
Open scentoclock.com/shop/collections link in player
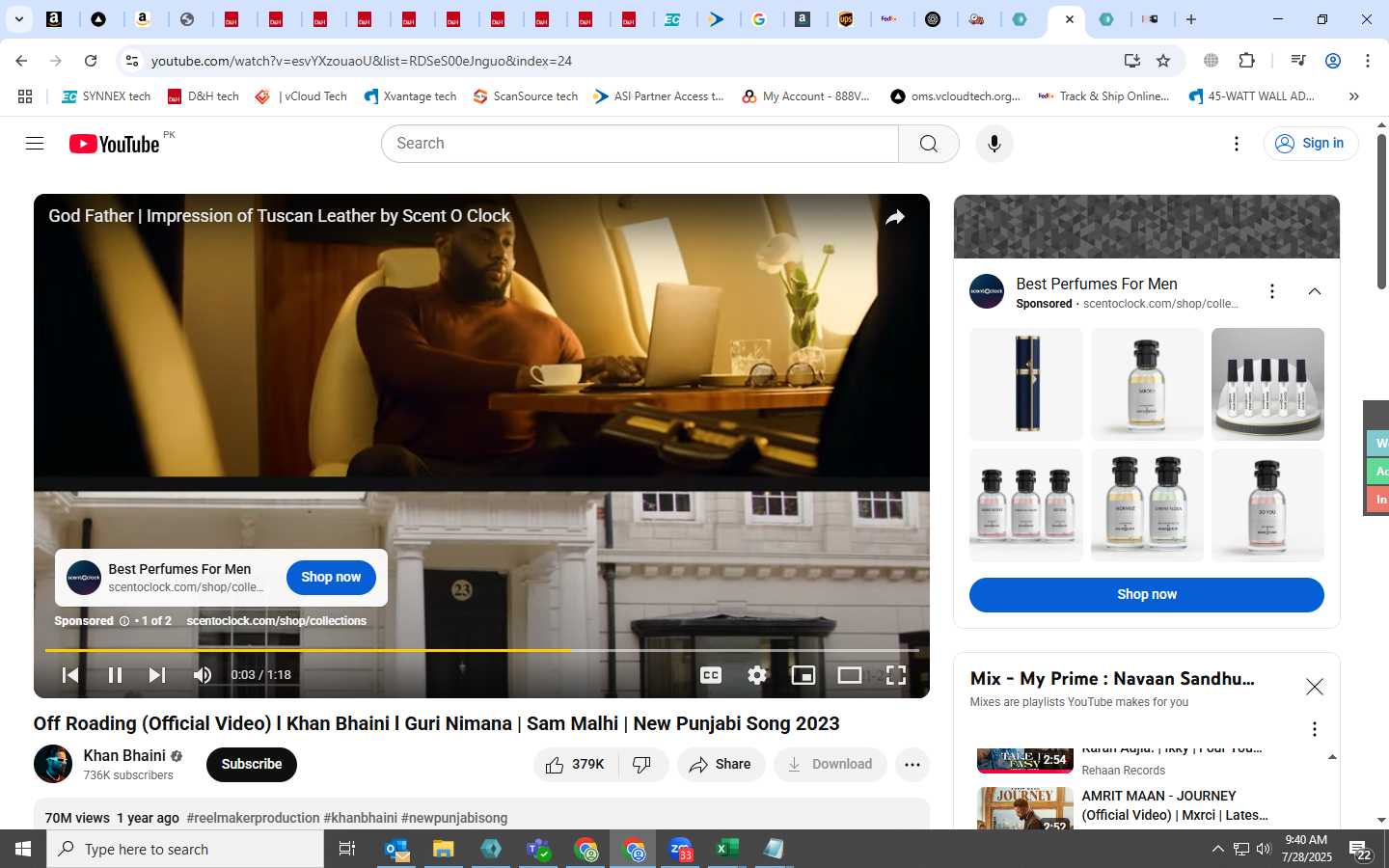(277, 621)
